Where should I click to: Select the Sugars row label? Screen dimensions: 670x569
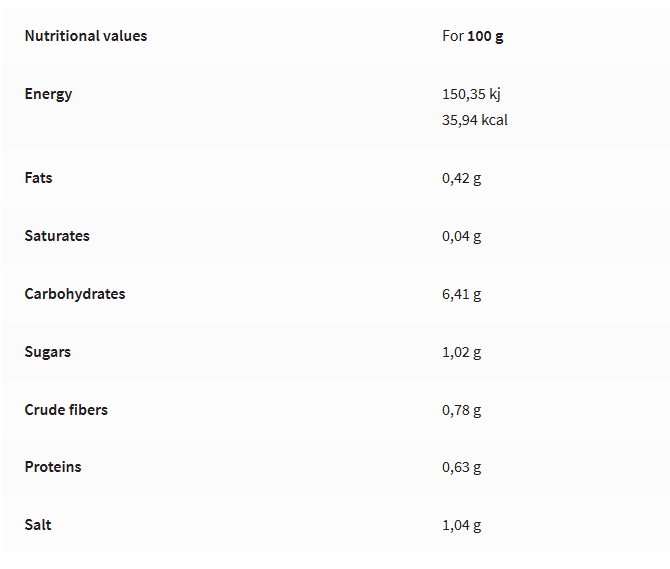tap(48, 352)
